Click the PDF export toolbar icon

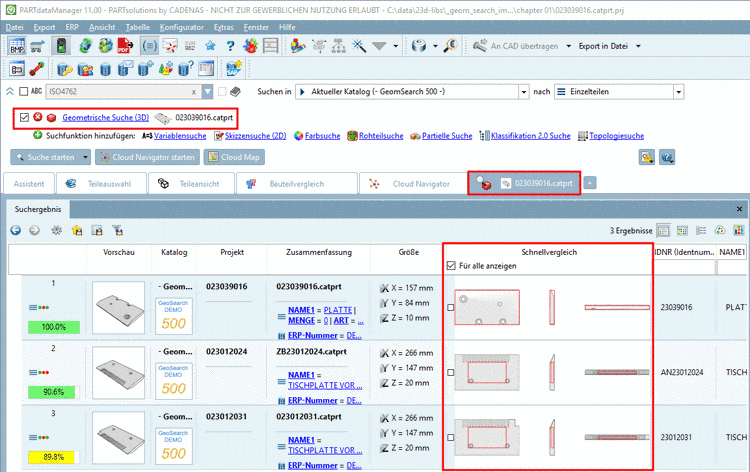pos(124,45)
